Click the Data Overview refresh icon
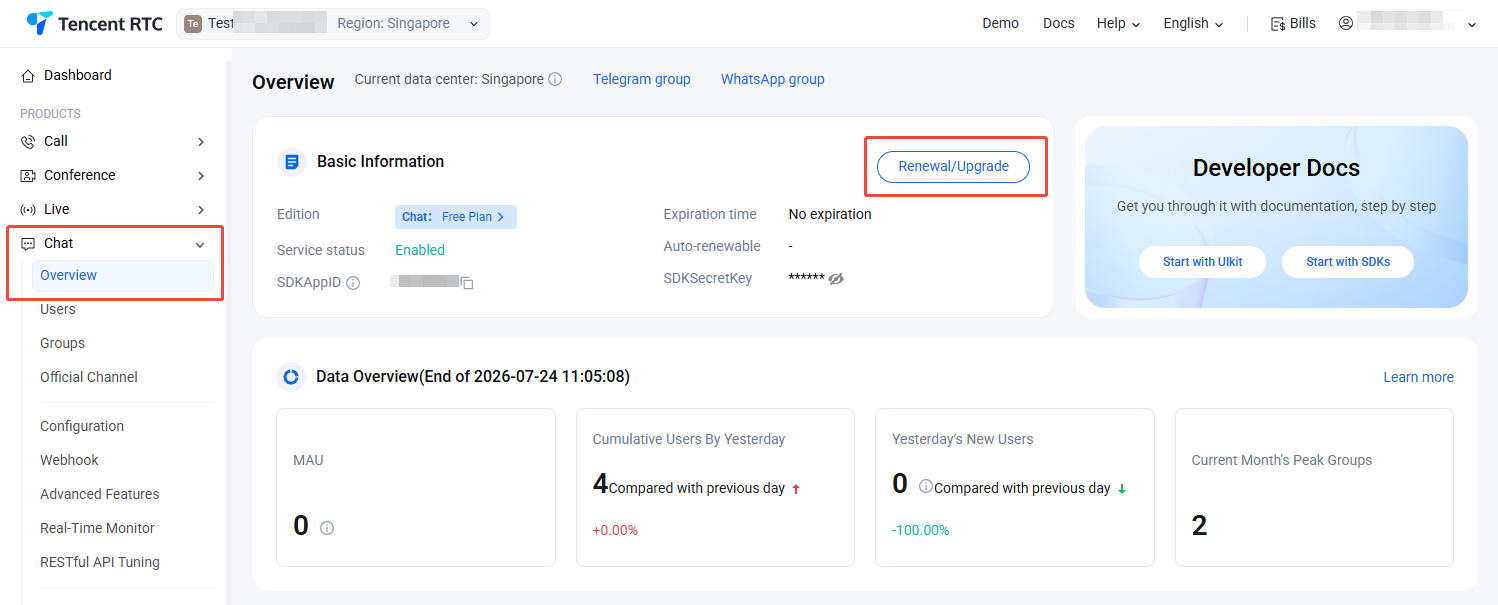 tap(291, 377)
